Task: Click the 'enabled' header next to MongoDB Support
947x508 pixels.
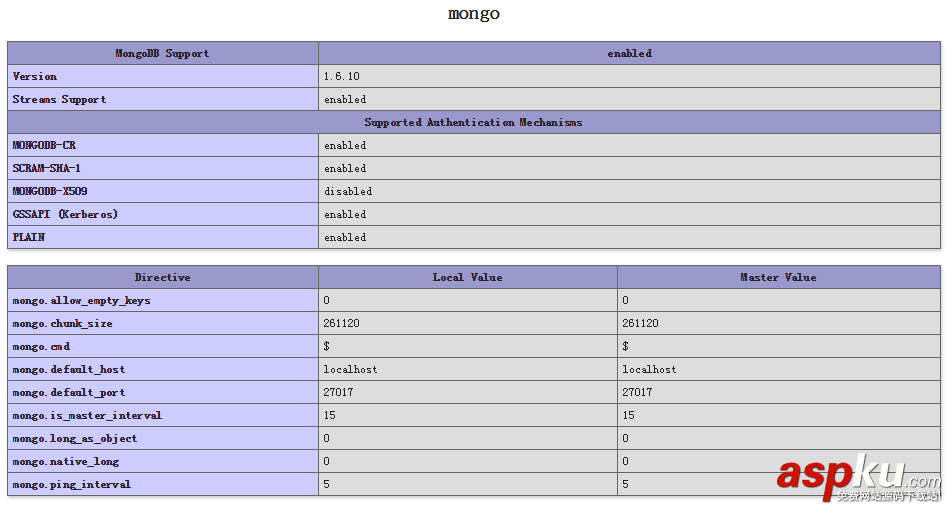Action: tap(629, 53)
